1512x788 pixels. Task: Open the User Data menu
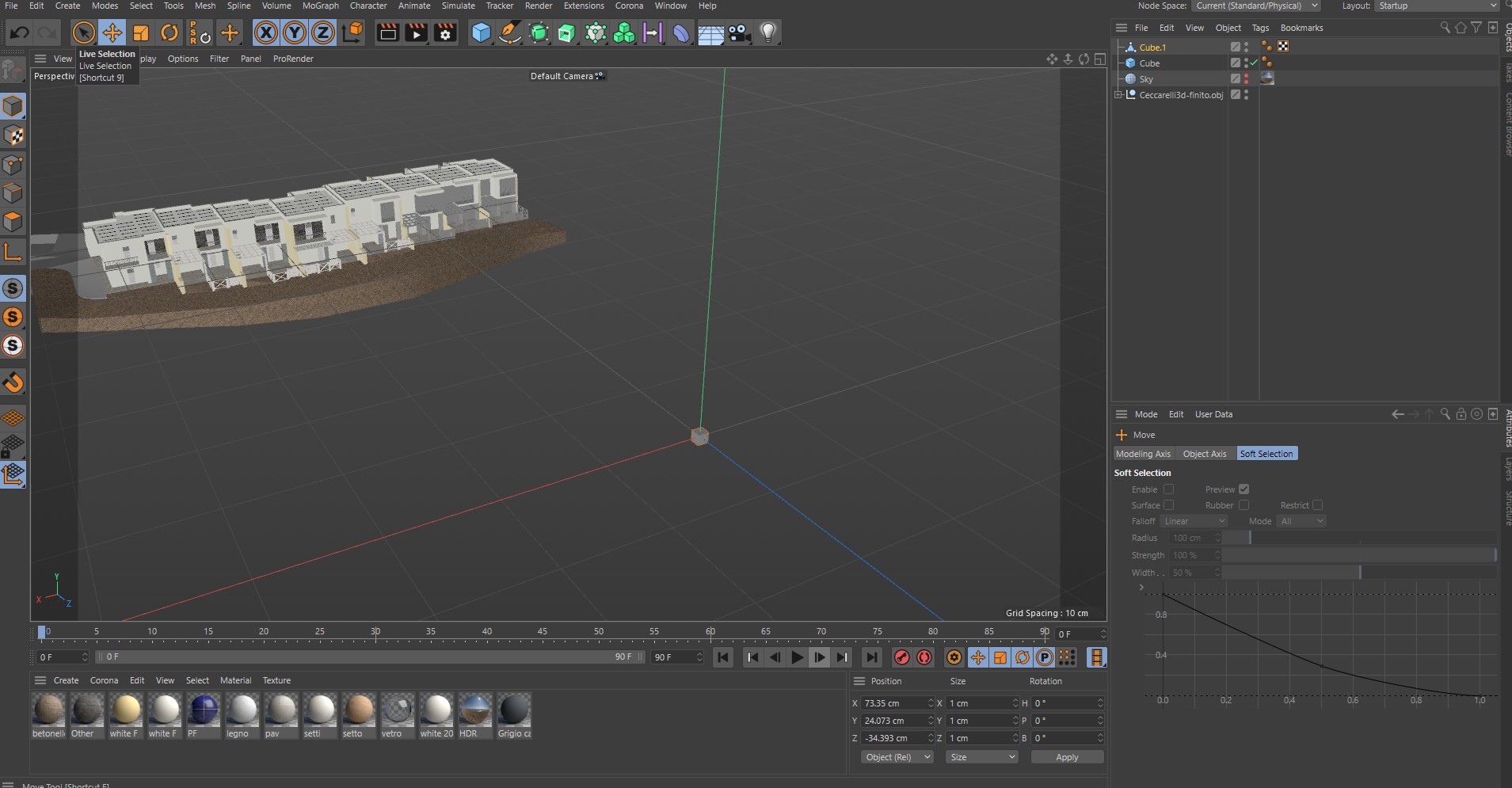(1213, 414)
